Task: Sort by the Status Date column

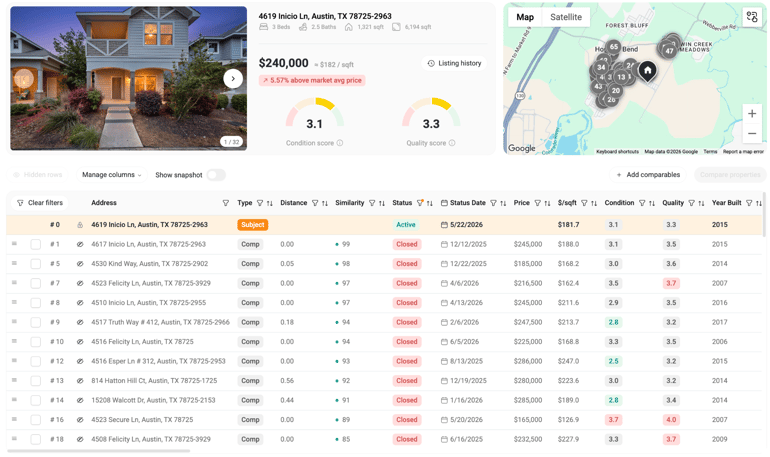Action: pos(503,203)
